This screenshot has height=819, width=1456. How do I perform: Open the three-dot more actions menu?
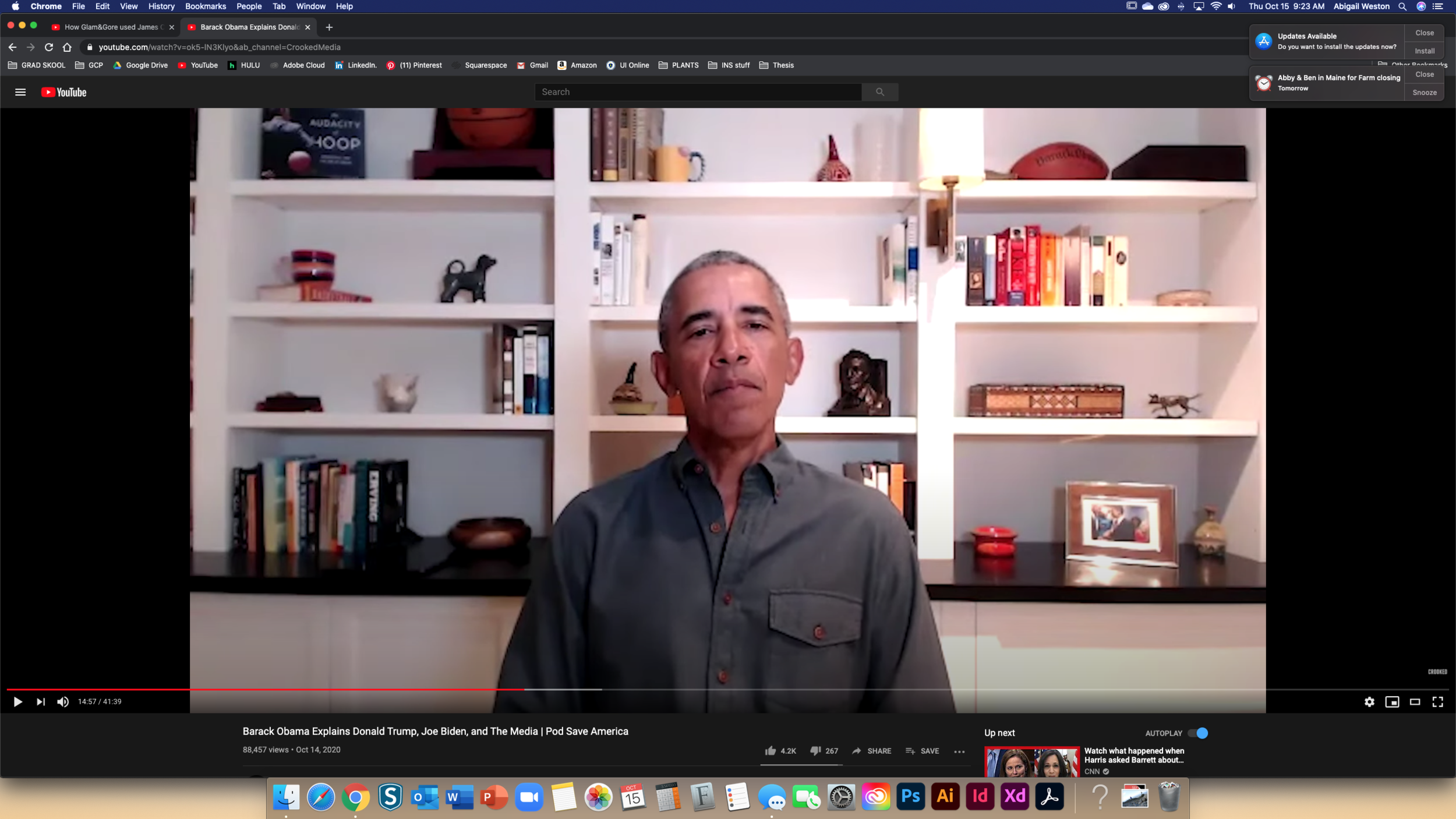tap(959, 752)
